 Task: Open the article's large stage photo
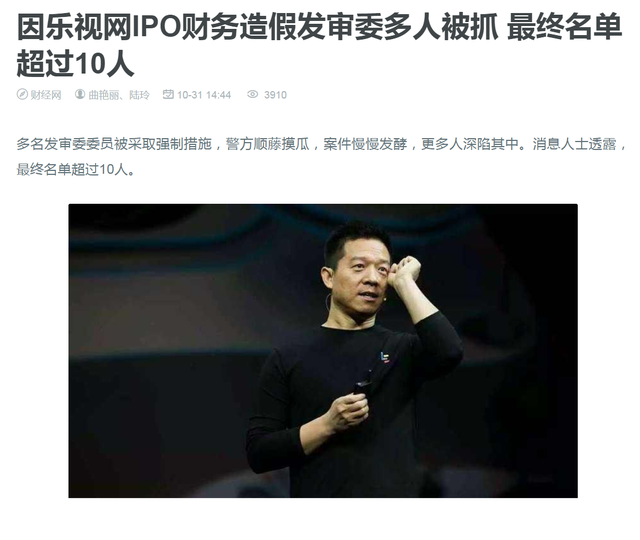pos(323,351)
